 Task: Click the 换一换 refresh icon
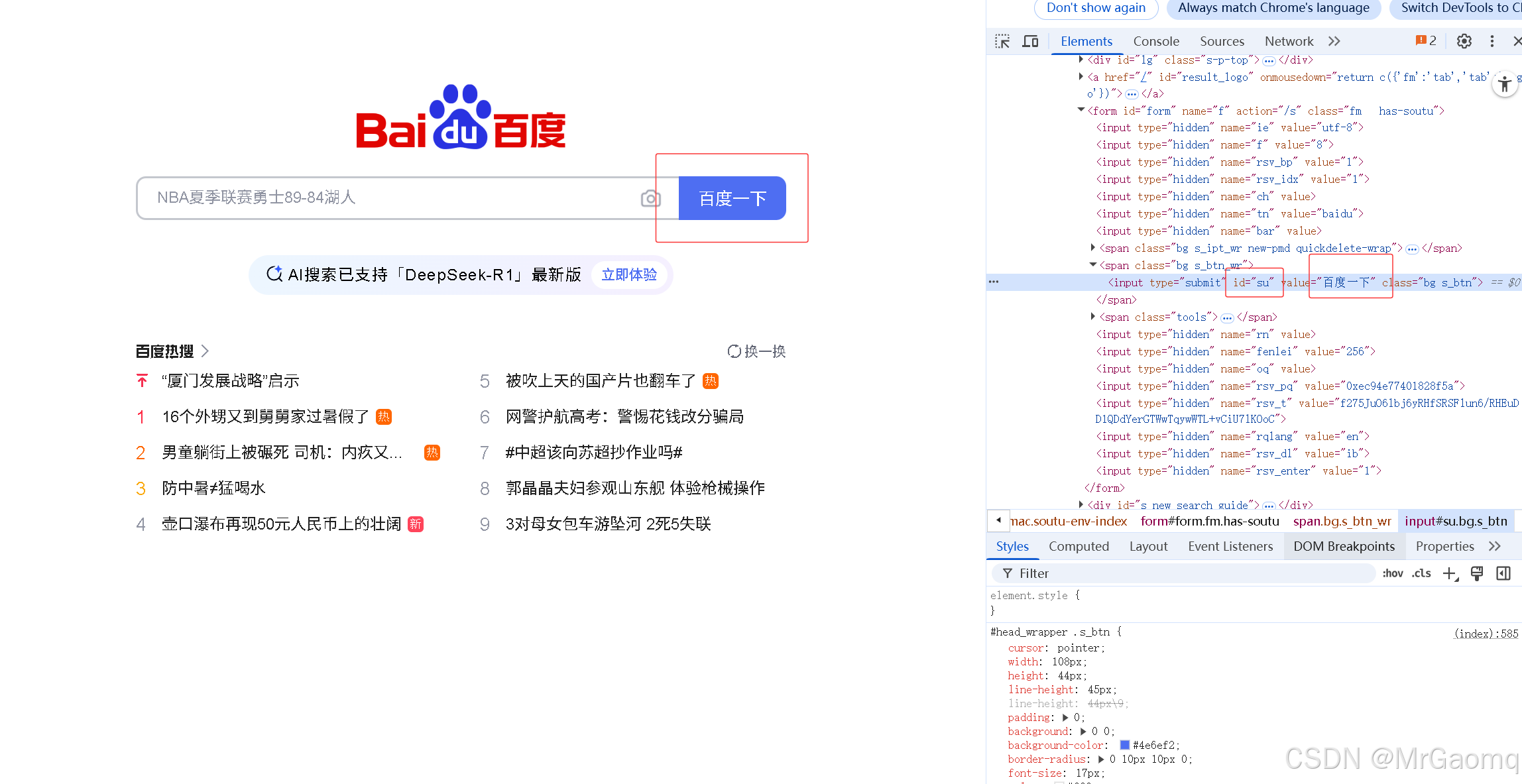[734, 351]
